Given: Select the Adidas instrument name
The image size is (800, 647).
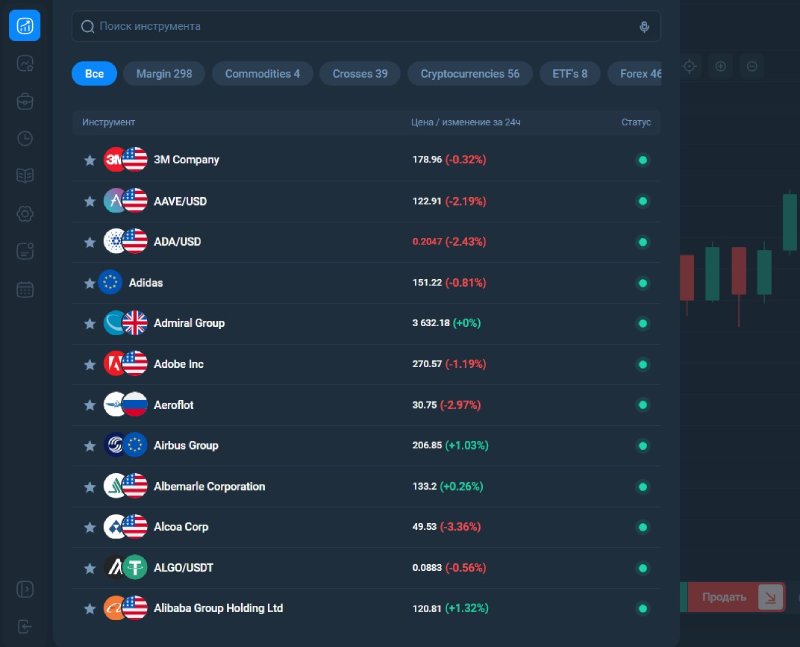Looking at the screenshot, I should 145,283.
